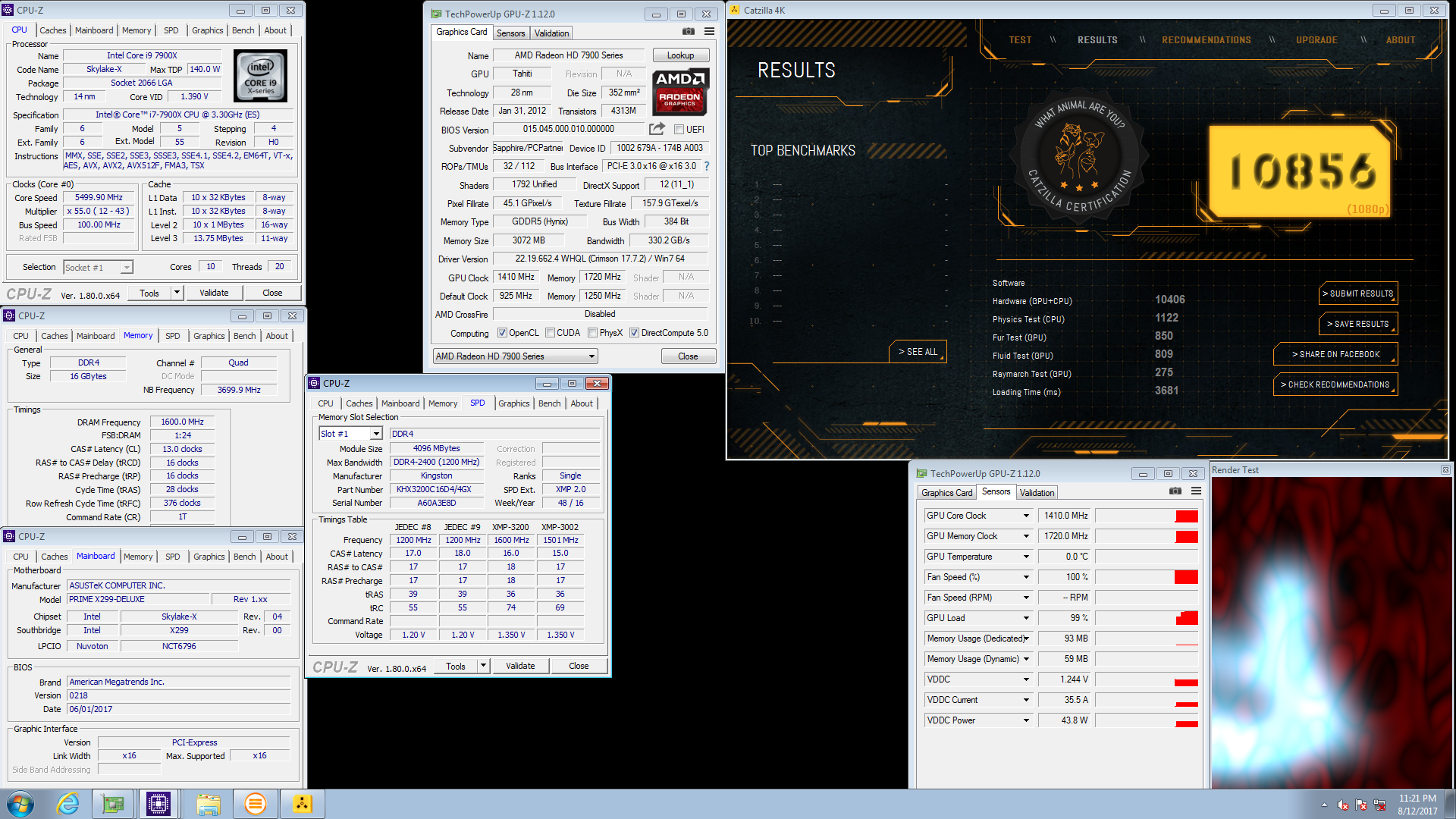This screenshot has width=1456, height=819.
Task: Click the GPU-Z screenshot camera icon
Action: tap(688, 32)
